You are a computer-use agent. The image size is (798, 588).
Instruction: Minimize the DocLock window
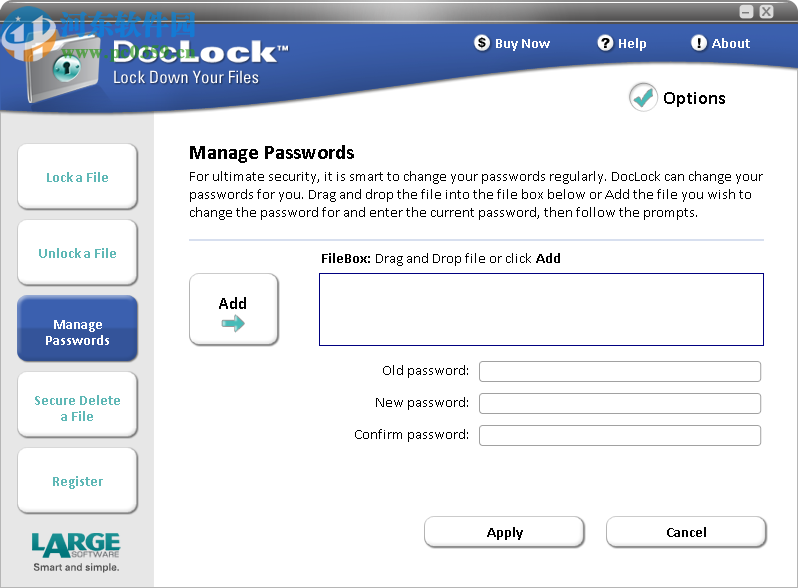click(x=746, y=12)
